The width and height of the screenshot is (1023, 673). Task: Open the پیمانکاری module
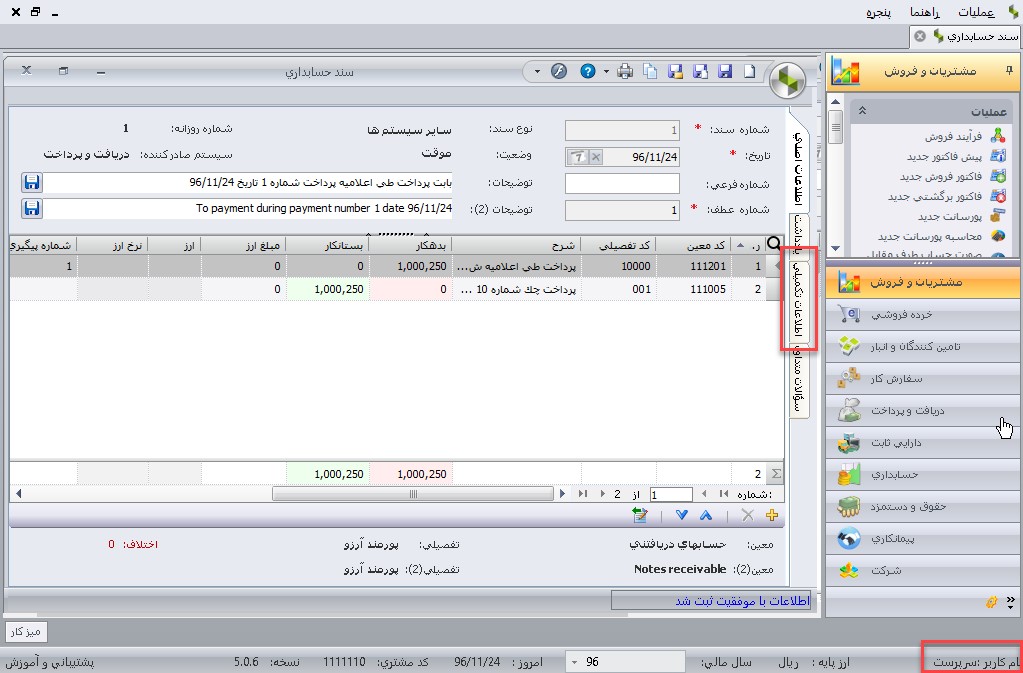pos(923,539)
